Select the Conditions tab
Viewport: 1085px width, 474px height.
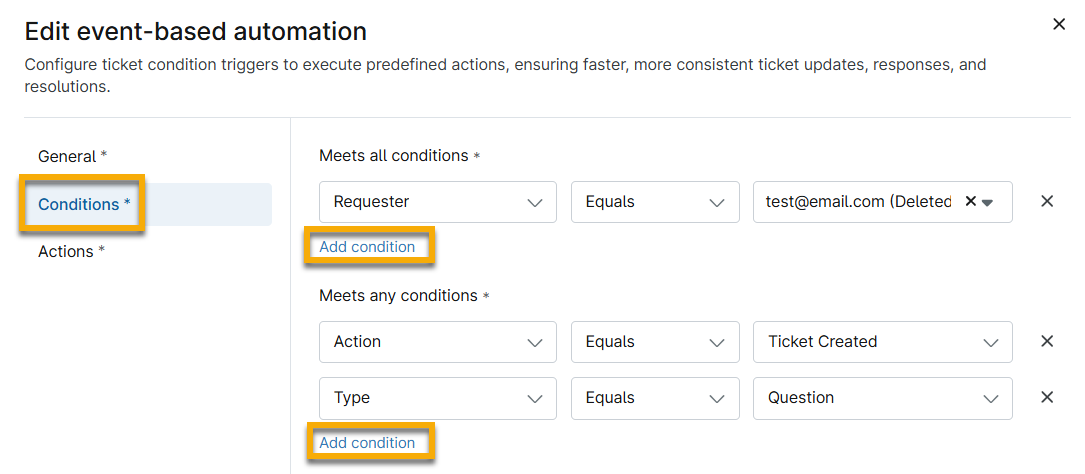(x=84, y=204)
